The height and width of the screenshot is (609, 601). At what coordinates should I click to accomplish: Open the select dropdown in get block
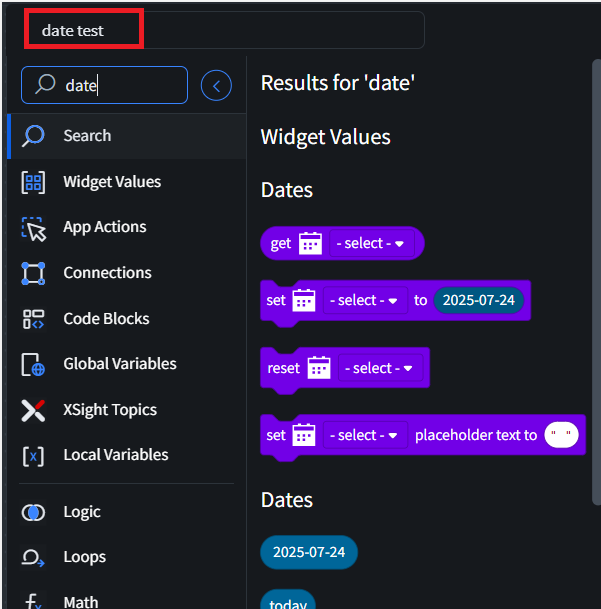(x=369, y=243)
